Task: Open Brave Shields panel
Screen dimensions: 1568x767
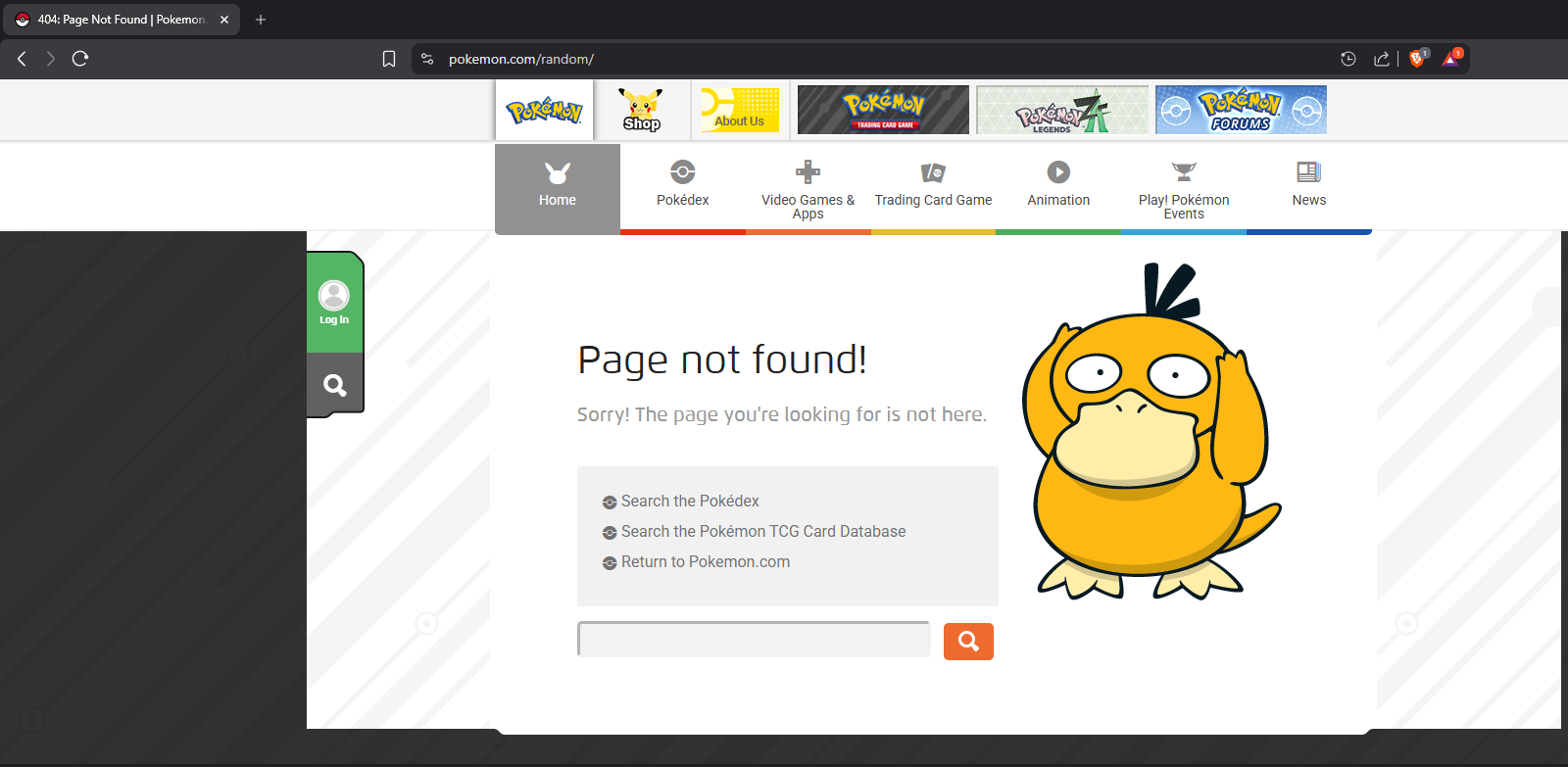Action: click(1417, 59)
